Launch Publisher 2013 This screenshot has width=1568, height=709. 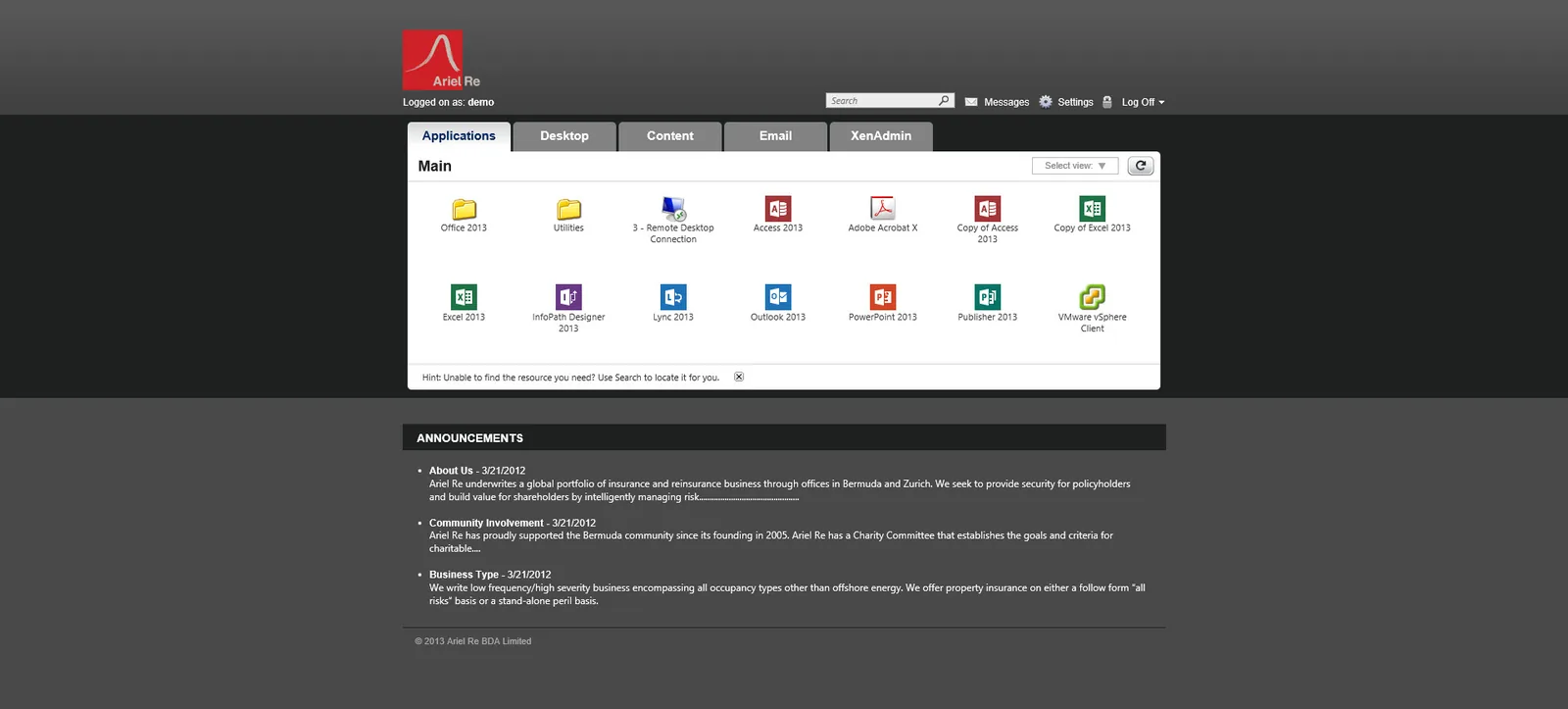pos(988,304)
